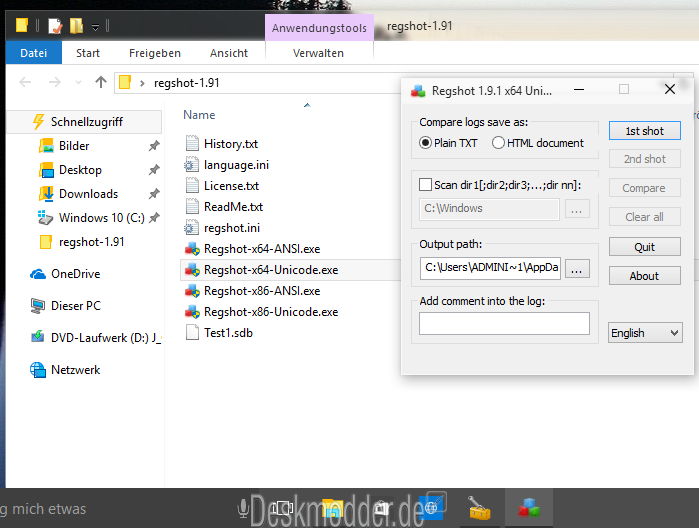Select the Schnellzugriff navigation item
This screenshot has height=528, width=699.
pyautogui.click(x=84, y=122)
